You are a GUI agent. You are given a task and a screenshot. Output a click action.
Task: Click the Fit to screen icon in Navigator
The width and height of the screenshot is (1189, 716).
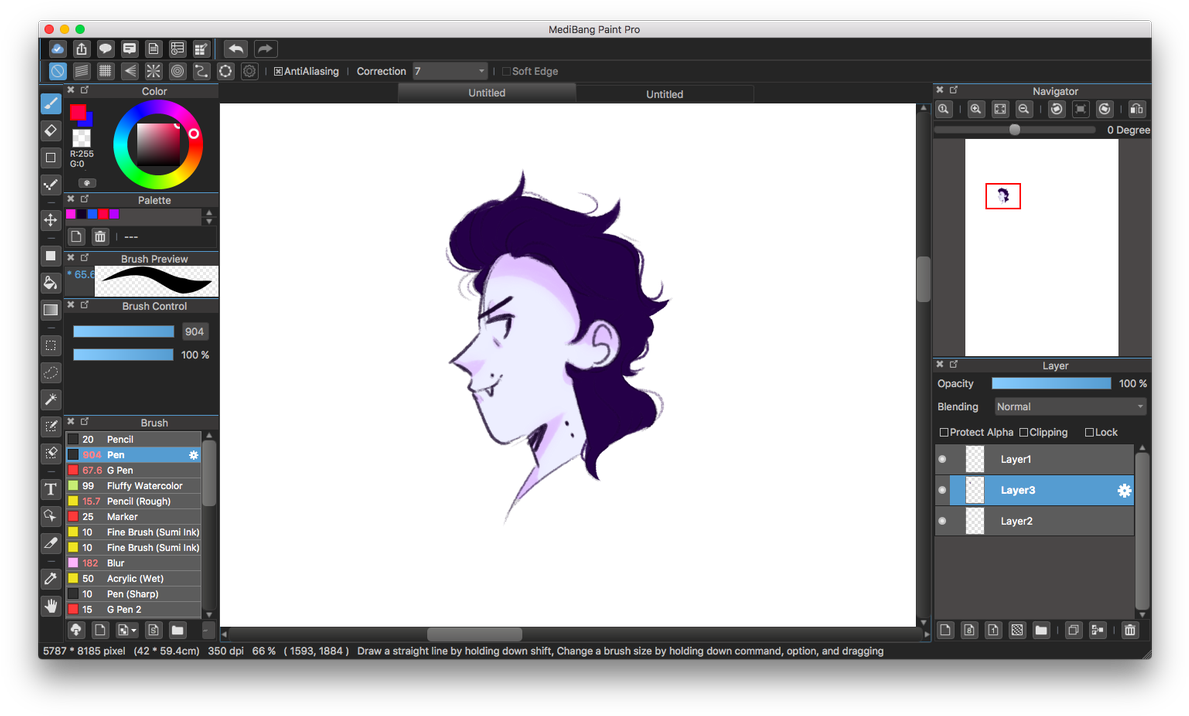[1000, 109]
